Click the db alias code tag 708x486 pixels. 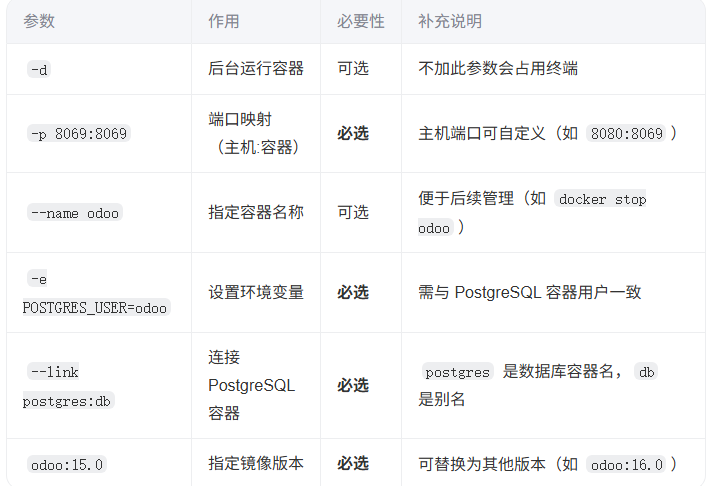click(646, 372)
